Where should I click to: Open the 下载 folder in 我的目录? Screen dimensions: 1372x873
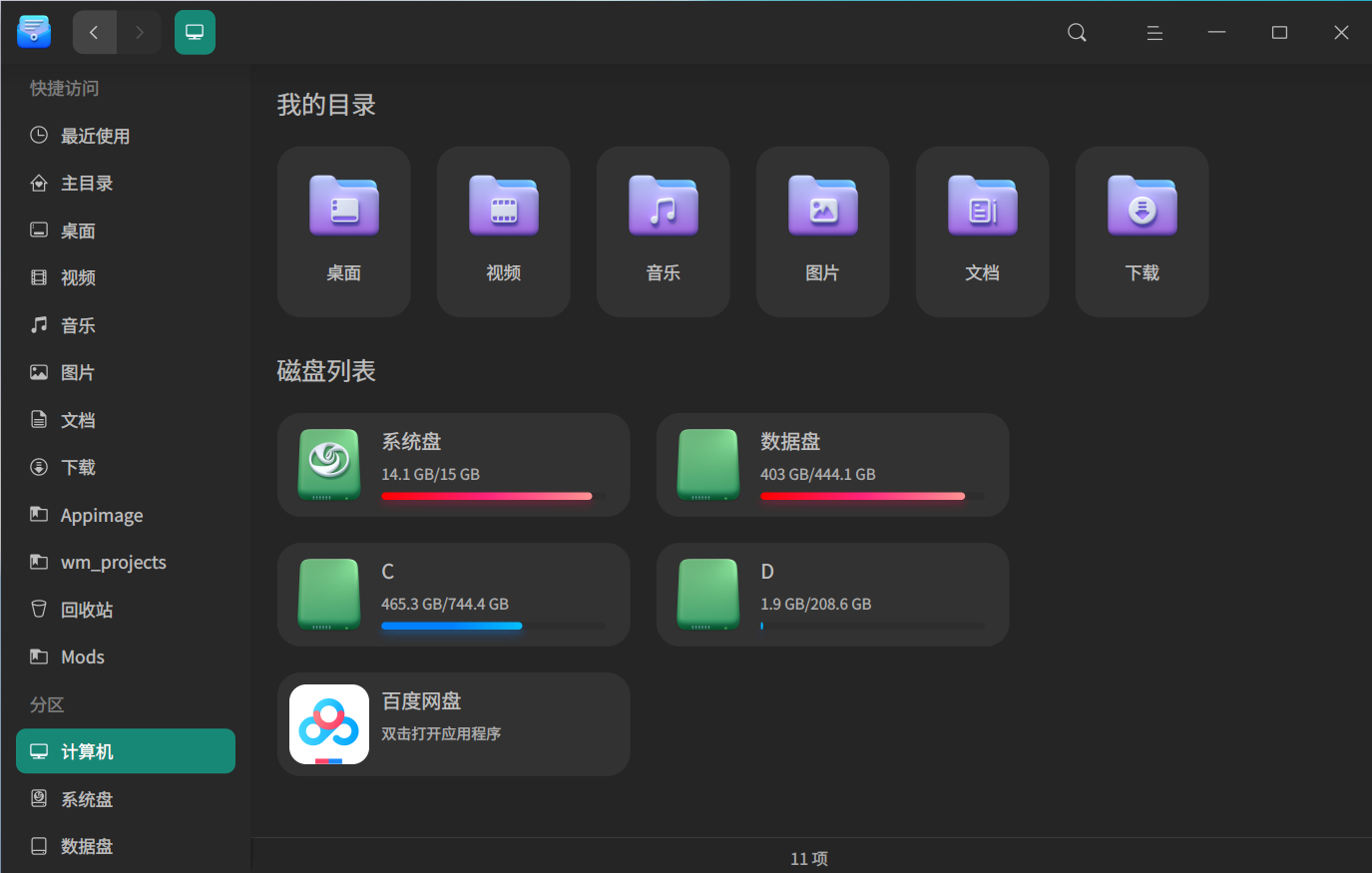pos(1143,231)
